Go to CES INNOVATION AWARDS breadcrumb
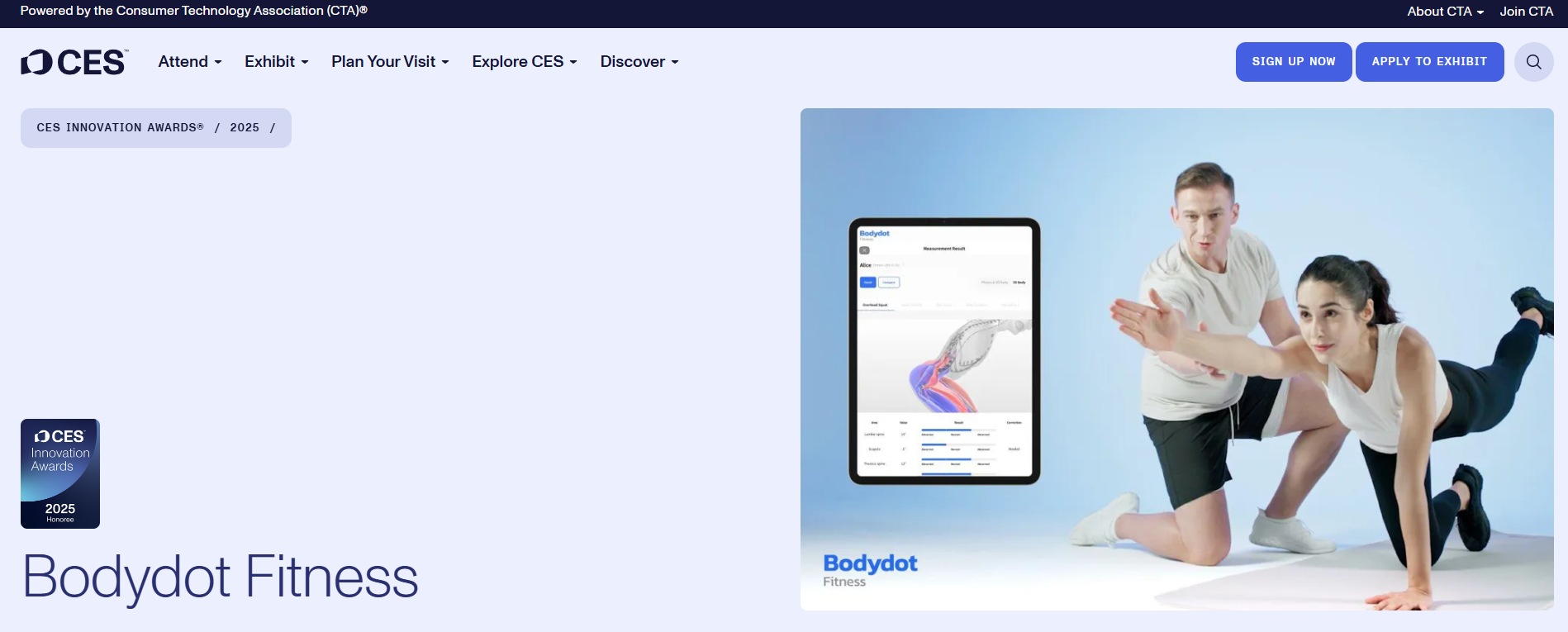This screenshot has height=632, width=1568. point(120,128)
